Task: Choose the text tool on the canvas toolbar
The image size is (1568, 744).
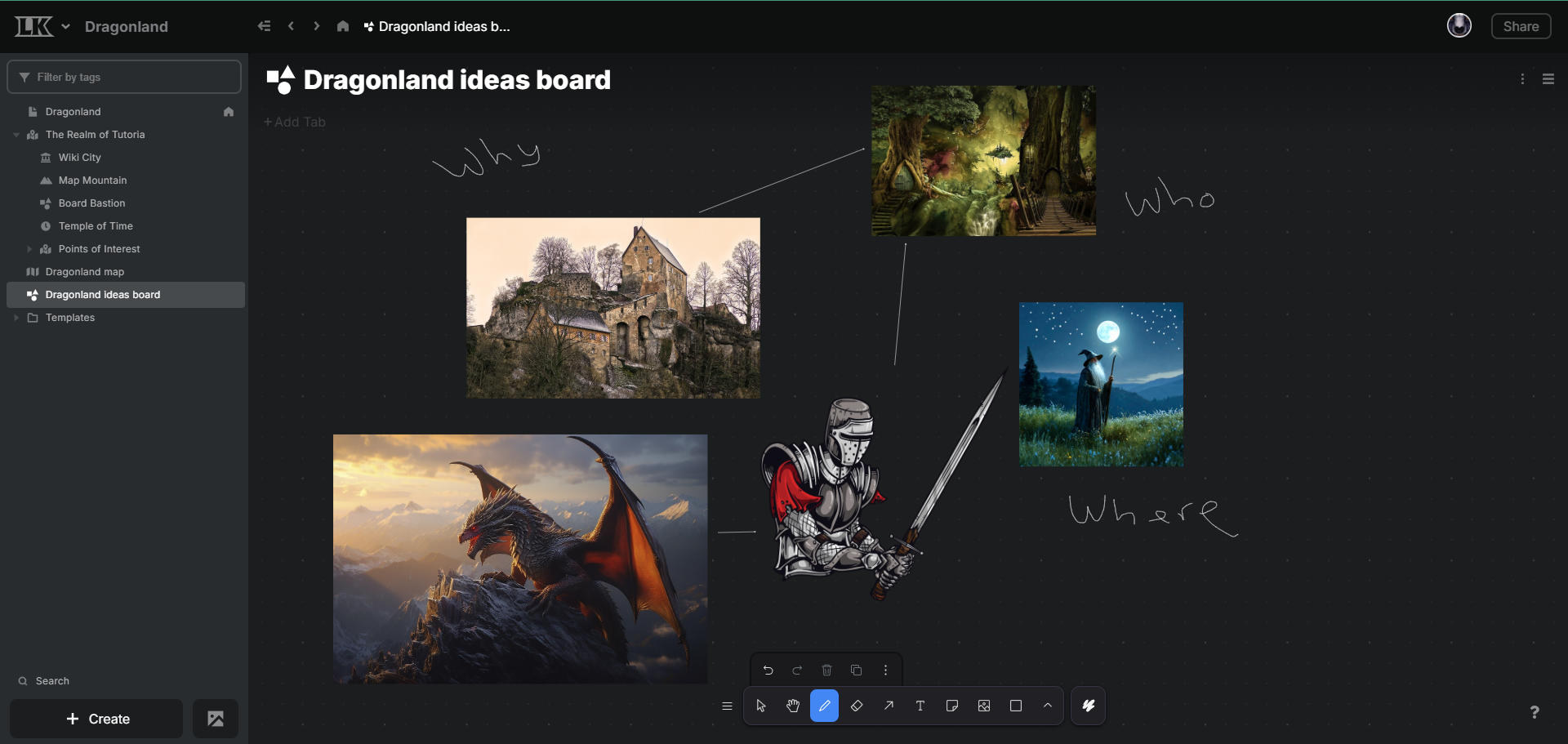Action: point(920,706)
